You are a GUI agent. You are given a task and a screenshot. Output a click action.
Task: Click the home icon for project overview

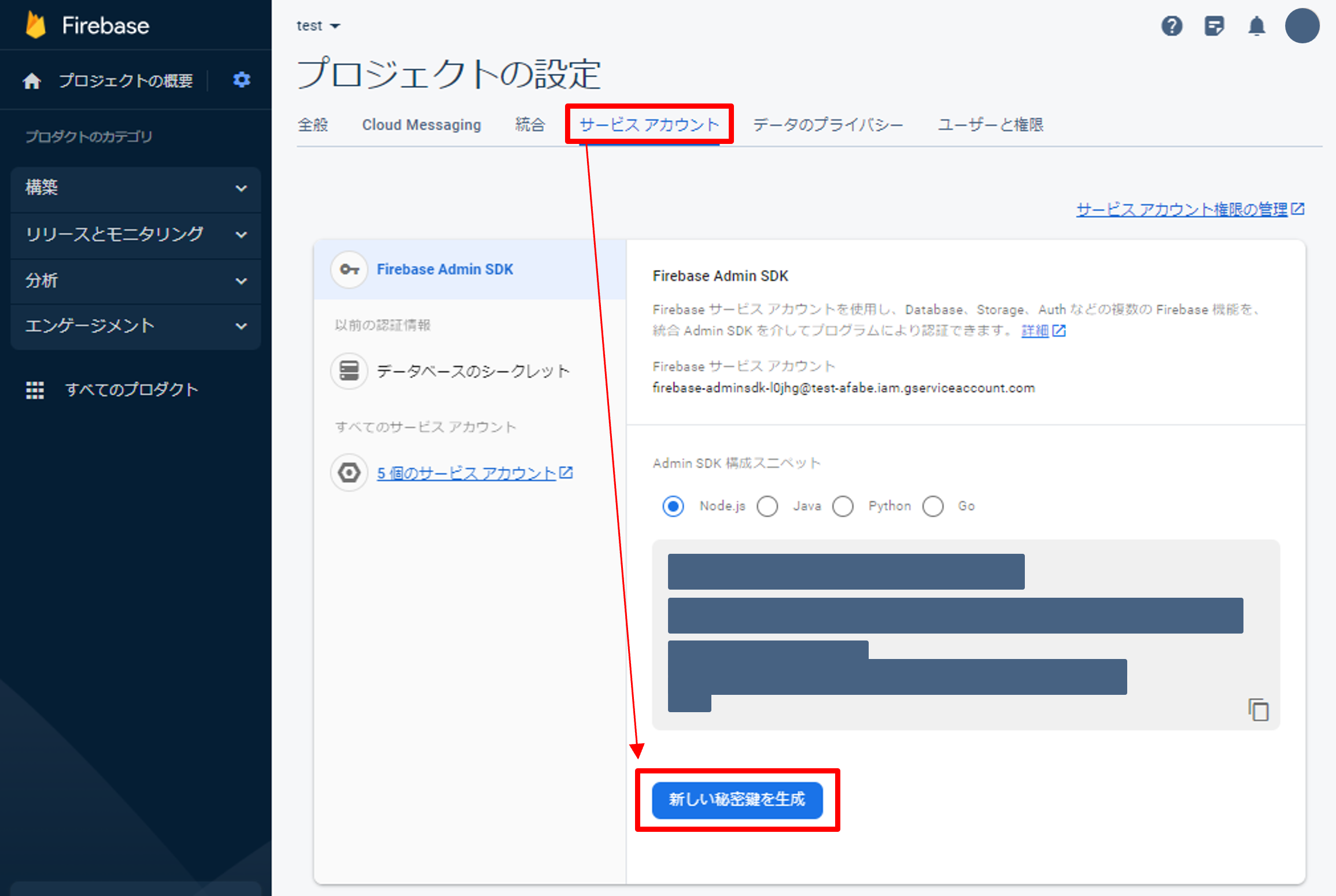pos(32,81)
